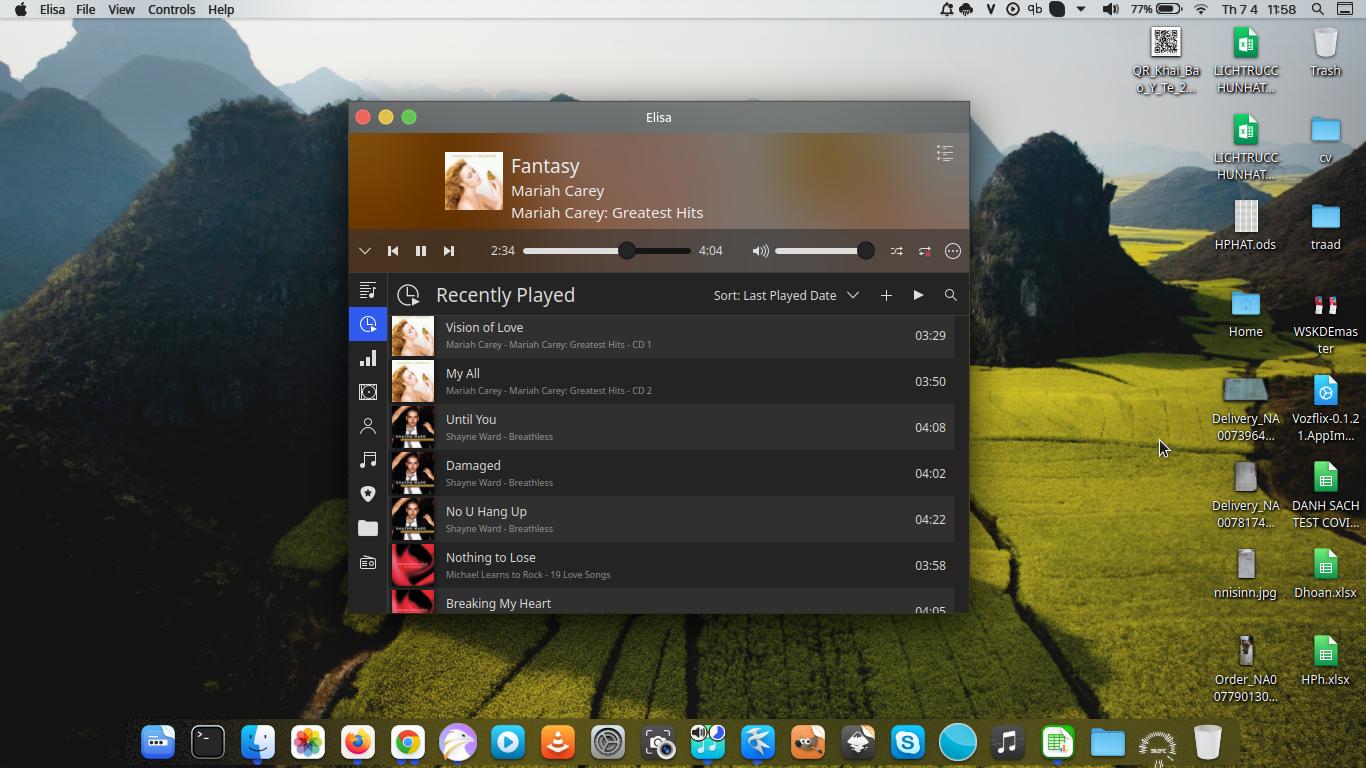Click the Fantasy album cover in header

click(x=474, y=181)
